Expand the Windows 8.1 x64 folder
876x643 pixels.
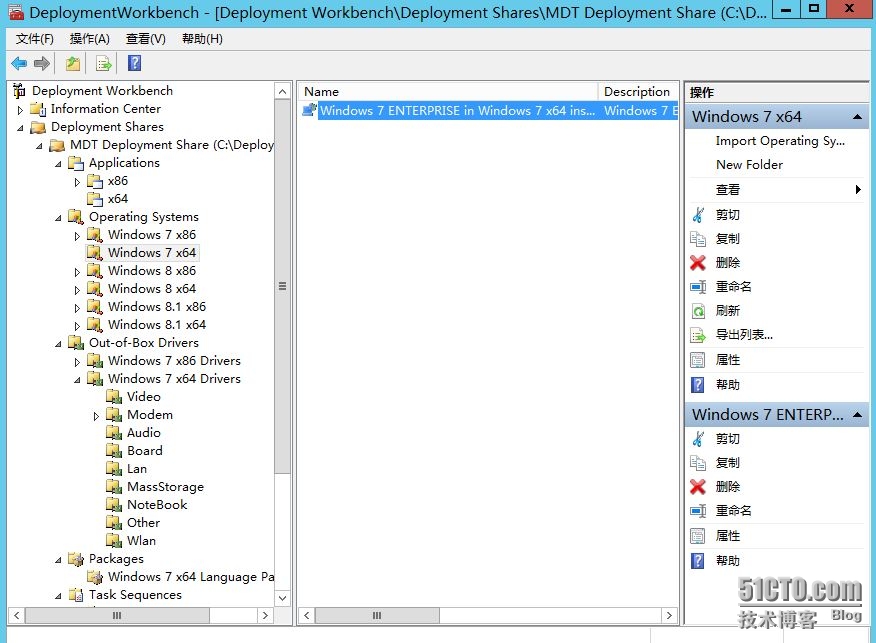(78, 326)
